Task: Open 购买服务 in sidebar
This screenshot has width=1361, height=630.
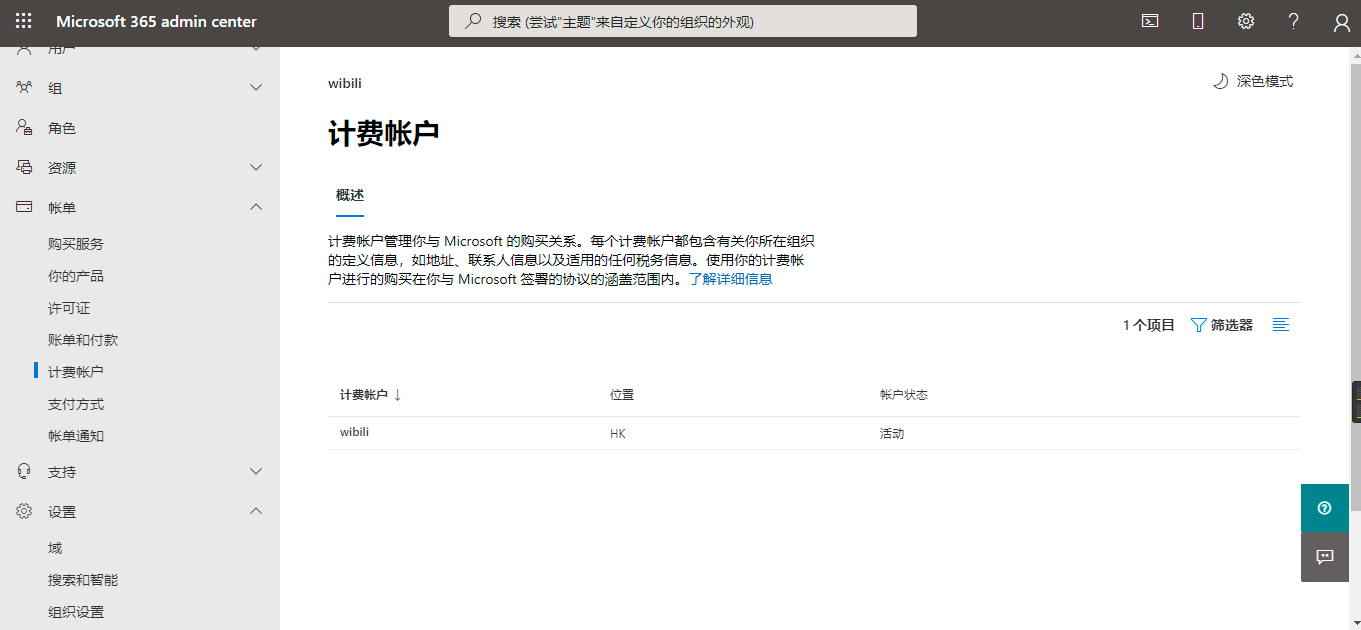Action: (76, 244)
